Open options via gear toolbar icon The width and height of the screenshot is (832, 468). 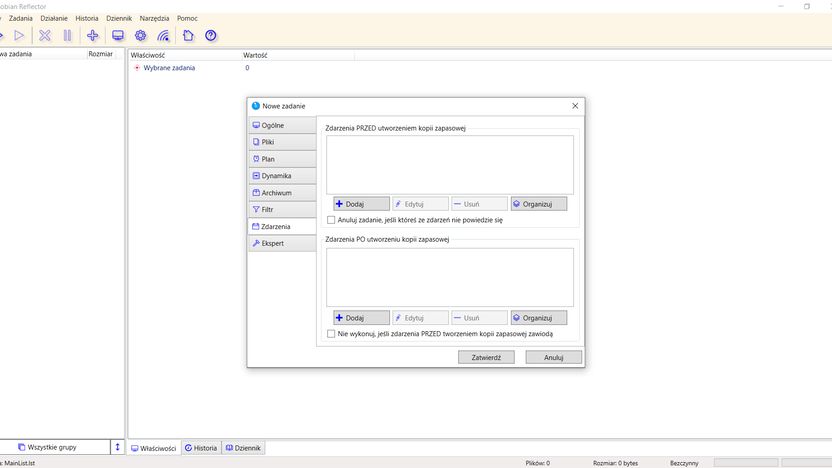point(141,36)
